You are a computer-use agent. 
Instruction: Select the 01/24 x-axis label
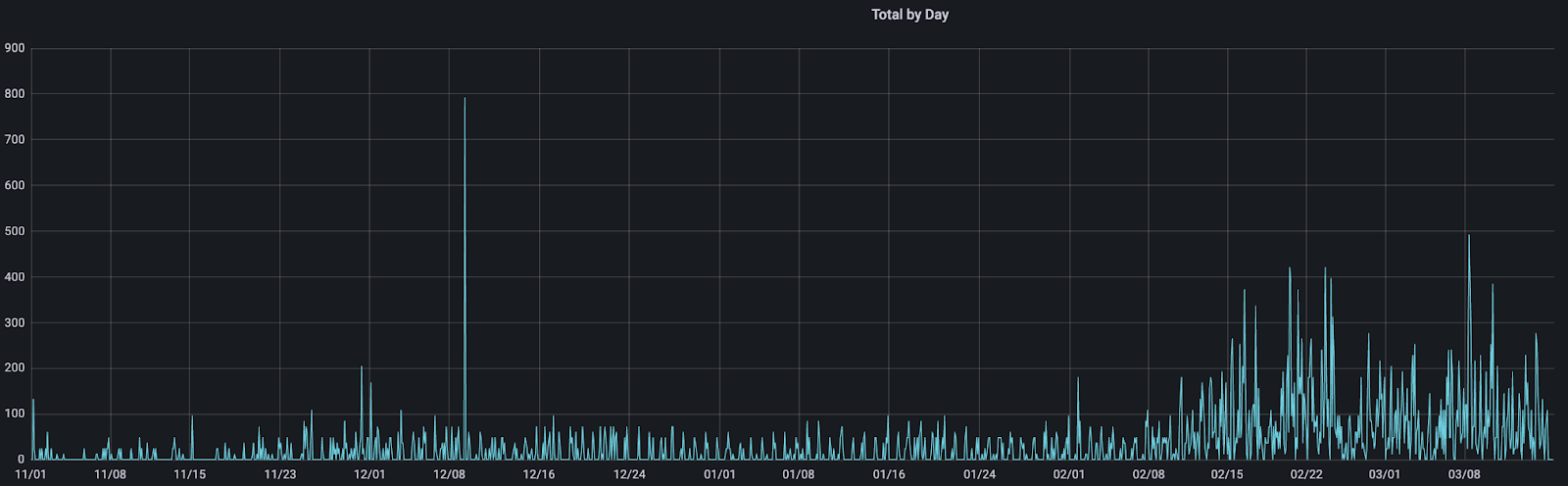979,474
